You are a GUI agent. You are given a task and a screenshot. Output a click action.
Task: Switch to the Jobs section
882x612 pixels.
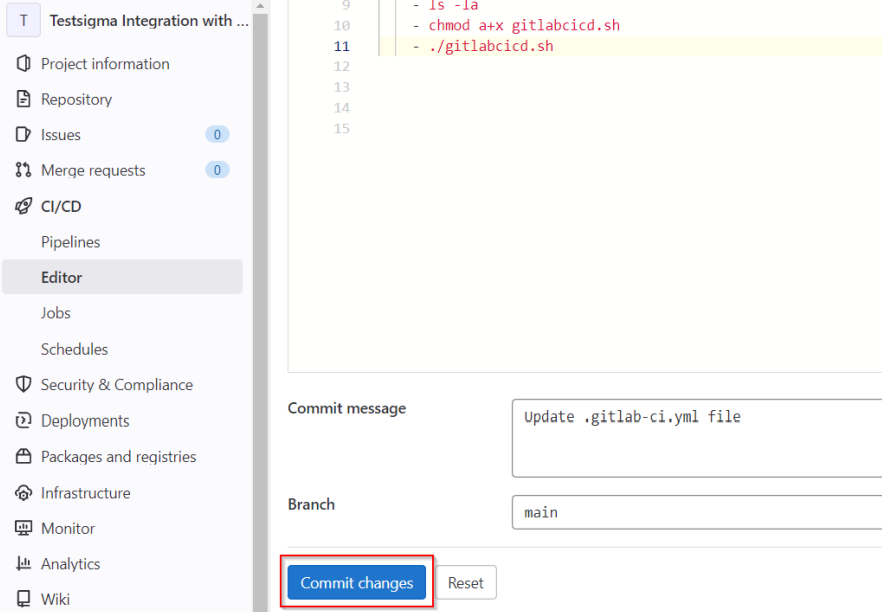pos(56,312)
